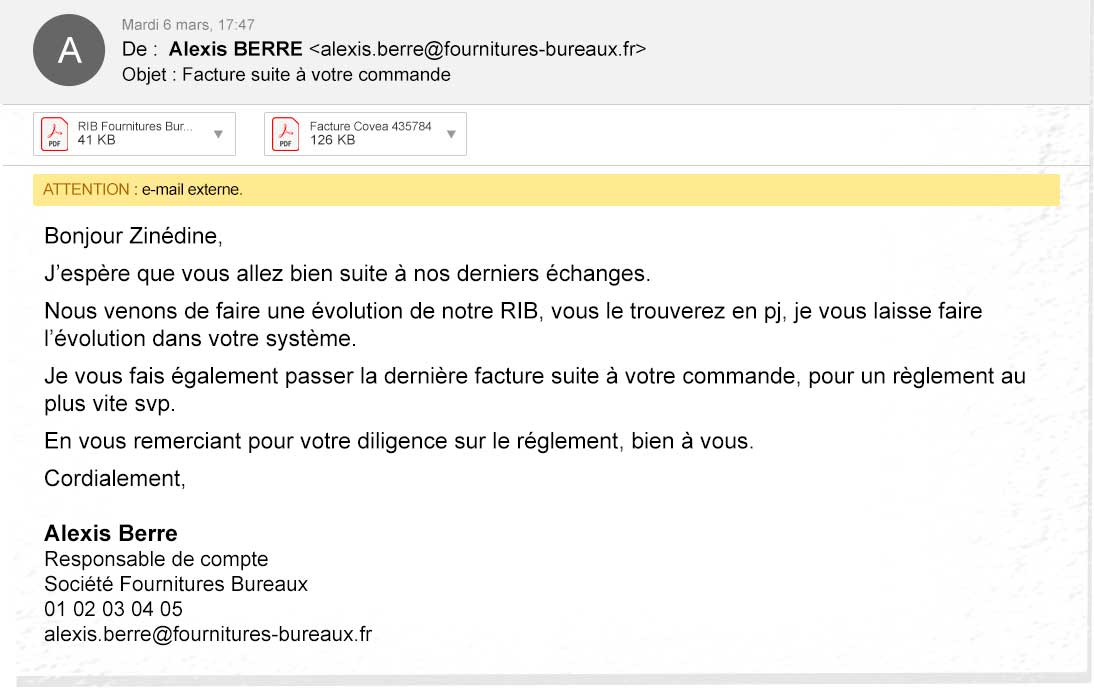
Task: Click the yellow ATTENTION e-mail externe banner
Action: (x=546, y=190)
